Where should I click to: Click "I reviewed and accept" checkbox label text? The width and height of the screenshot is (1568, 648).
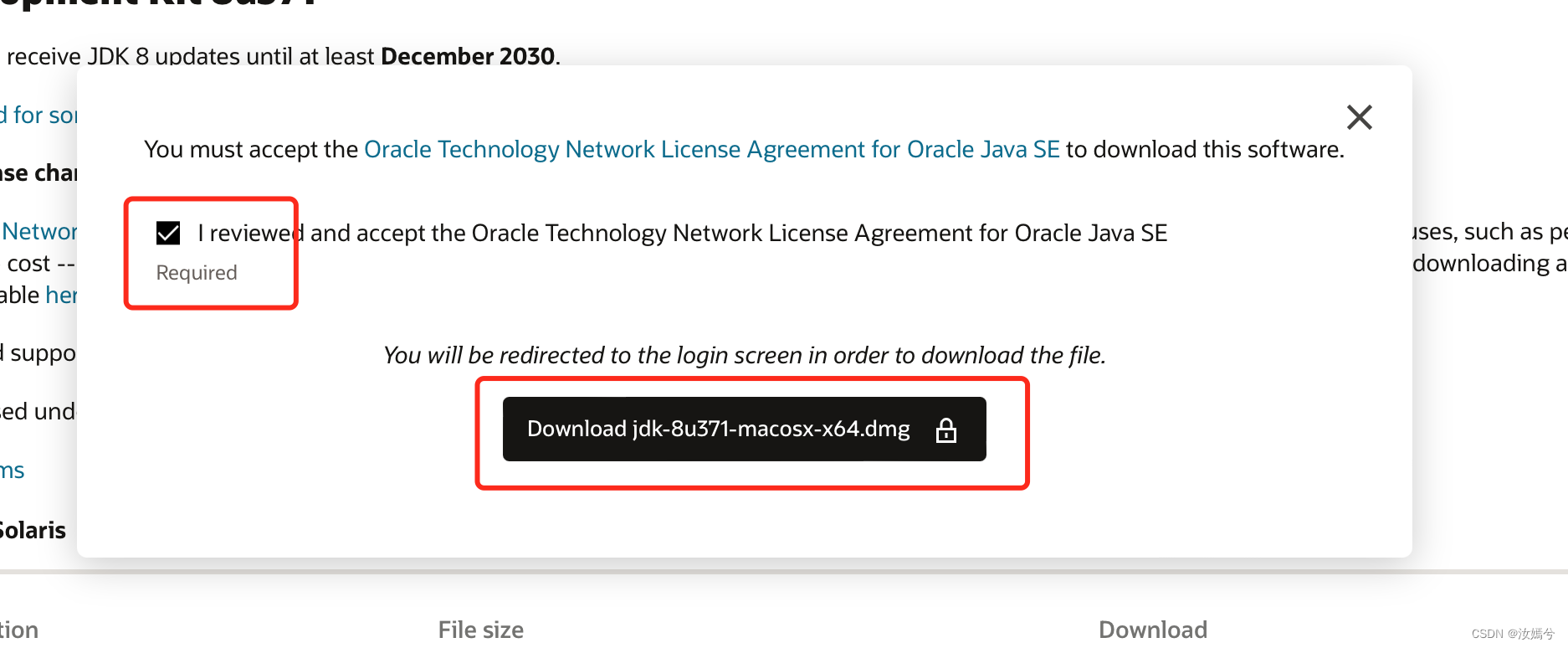(x=682, y=233)
